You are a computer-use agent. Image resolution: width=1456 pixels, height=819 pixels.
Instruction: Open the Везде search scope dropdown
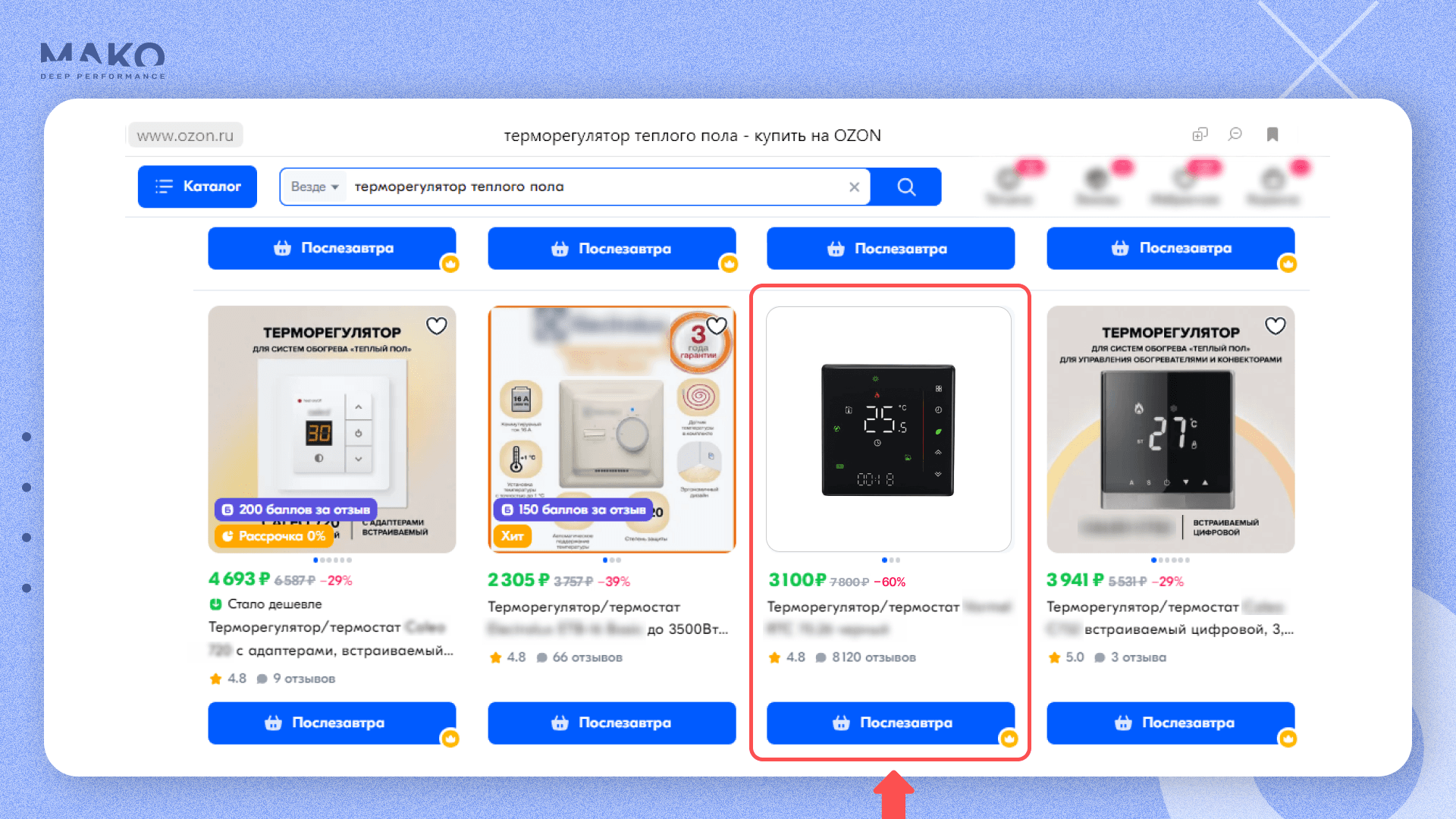pos(314,187)
